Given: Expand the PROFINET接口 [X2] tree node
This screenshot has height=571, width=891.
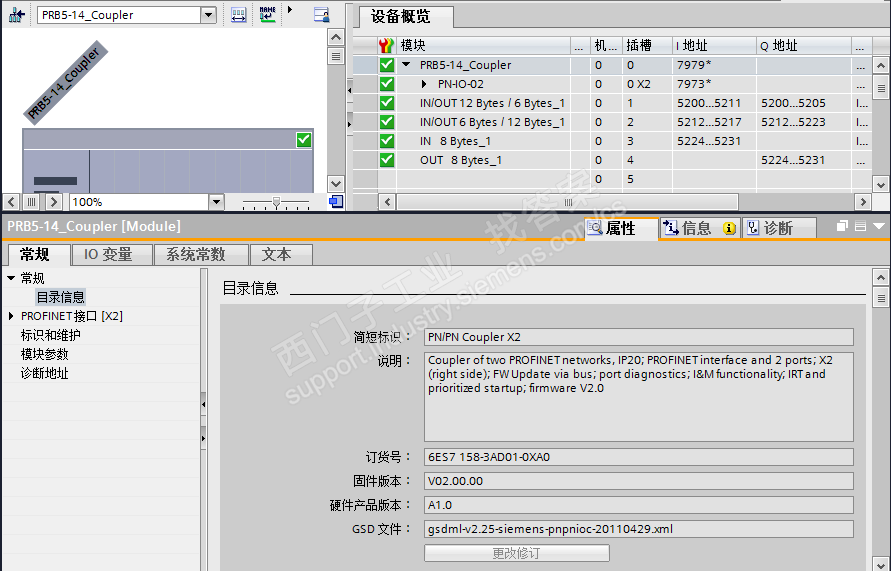Looking at the screenshot, I should pos(11,316).
